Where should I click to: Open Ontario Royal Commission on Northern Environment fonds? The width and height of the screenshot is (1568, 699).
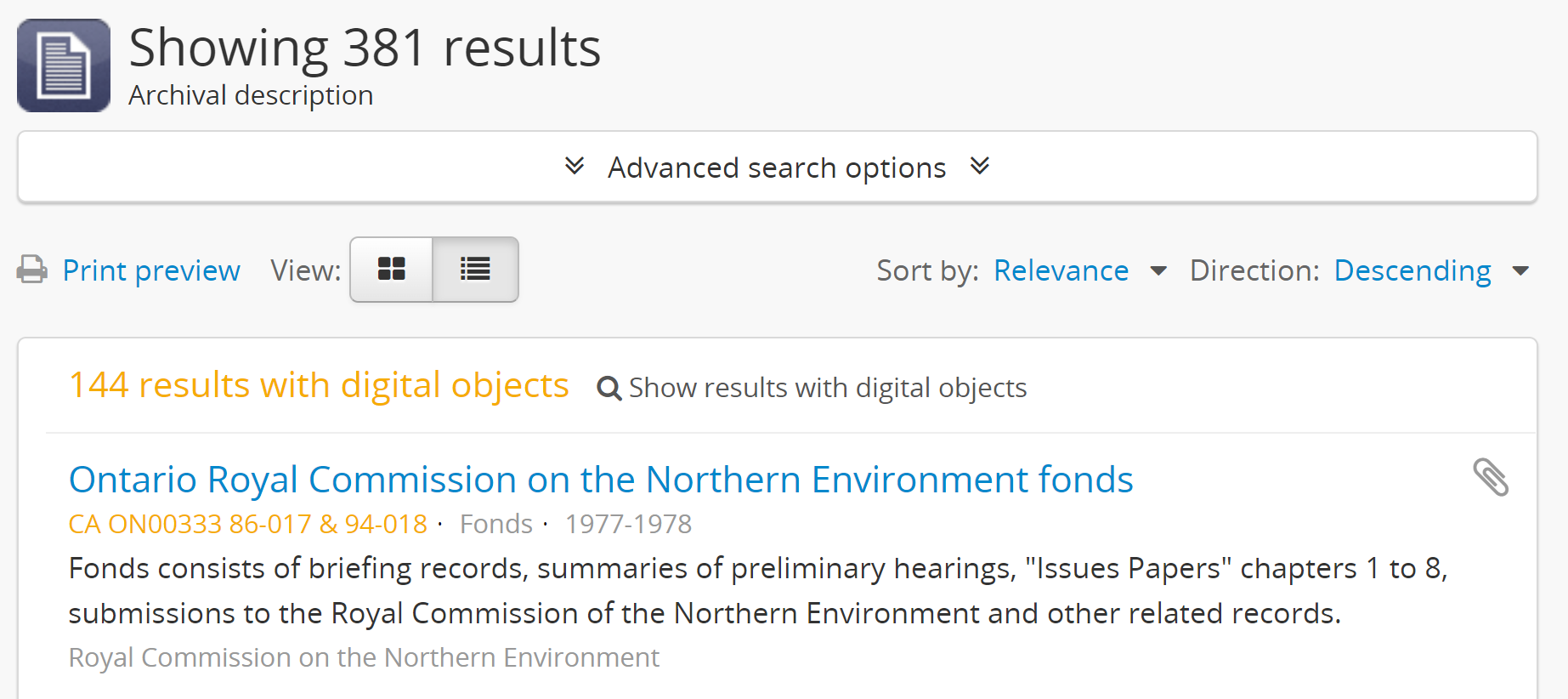[x=601, y=480]
